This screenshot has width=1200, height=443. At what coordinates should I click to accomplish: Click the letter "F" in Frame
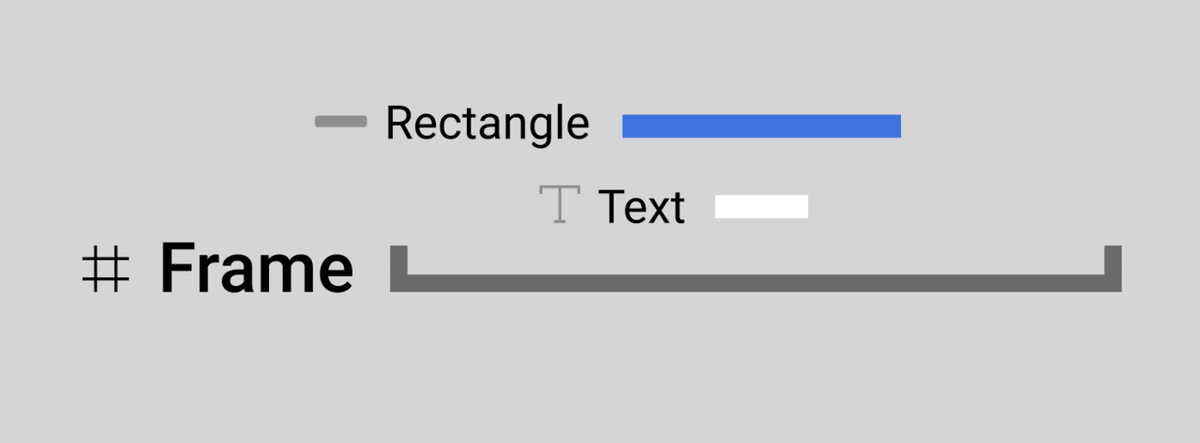[x=178, y=269]
